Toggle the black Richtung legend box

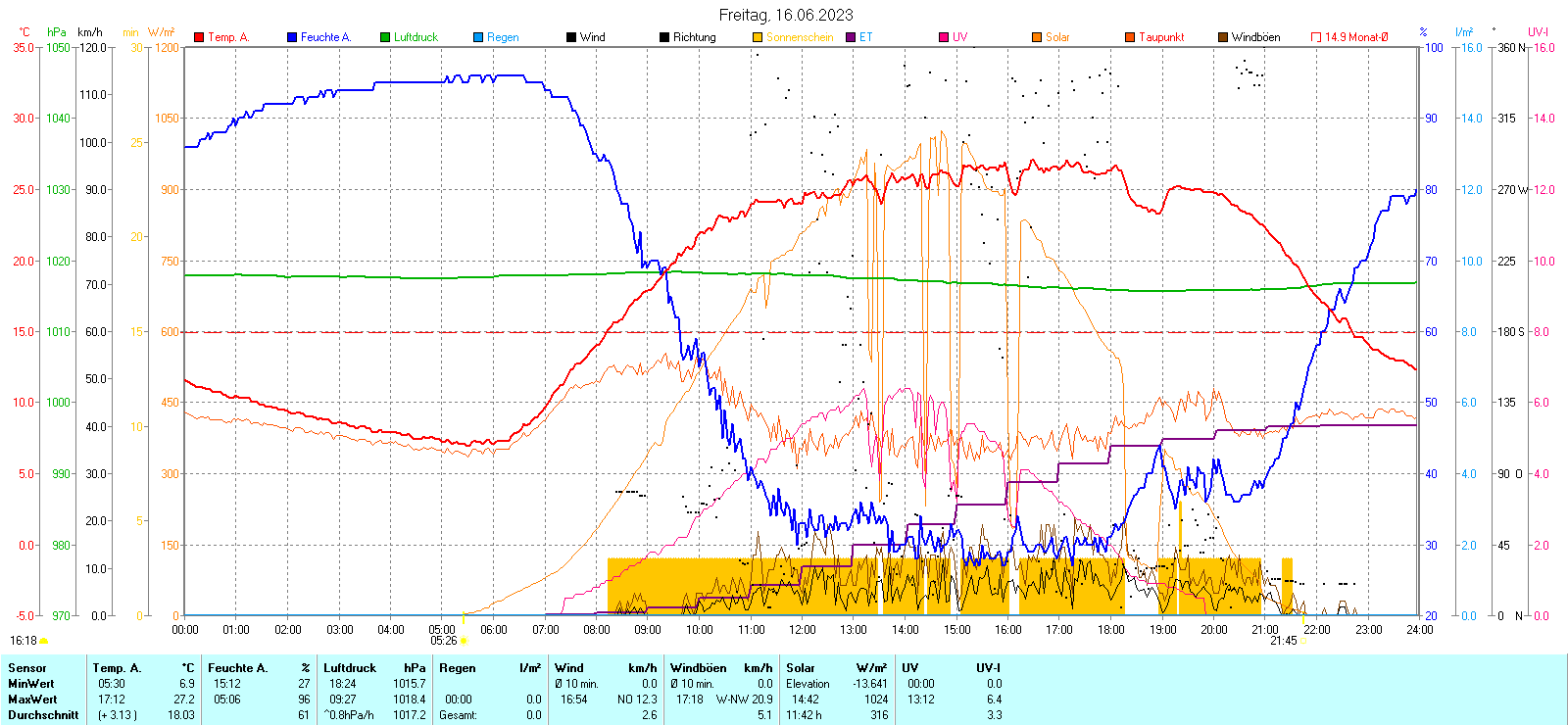click(x=664, y=37)
